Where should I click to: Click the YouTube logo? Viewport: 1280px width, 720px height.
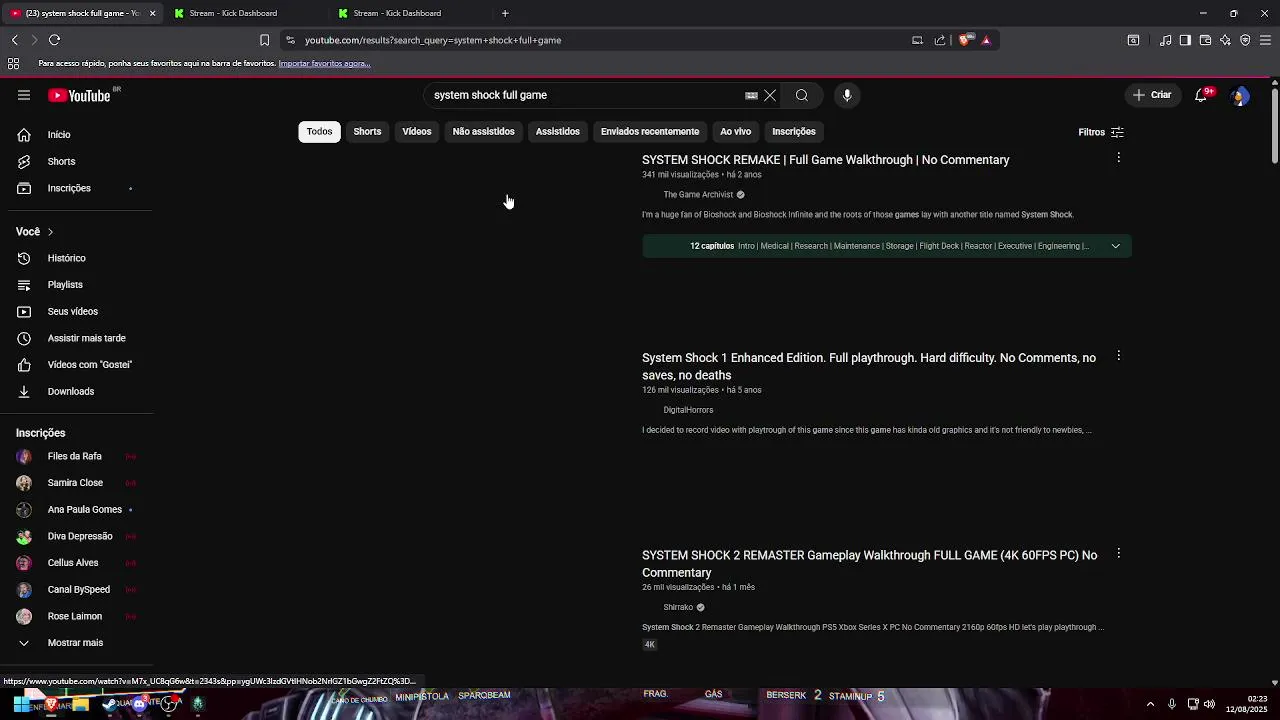click(79, 95)
